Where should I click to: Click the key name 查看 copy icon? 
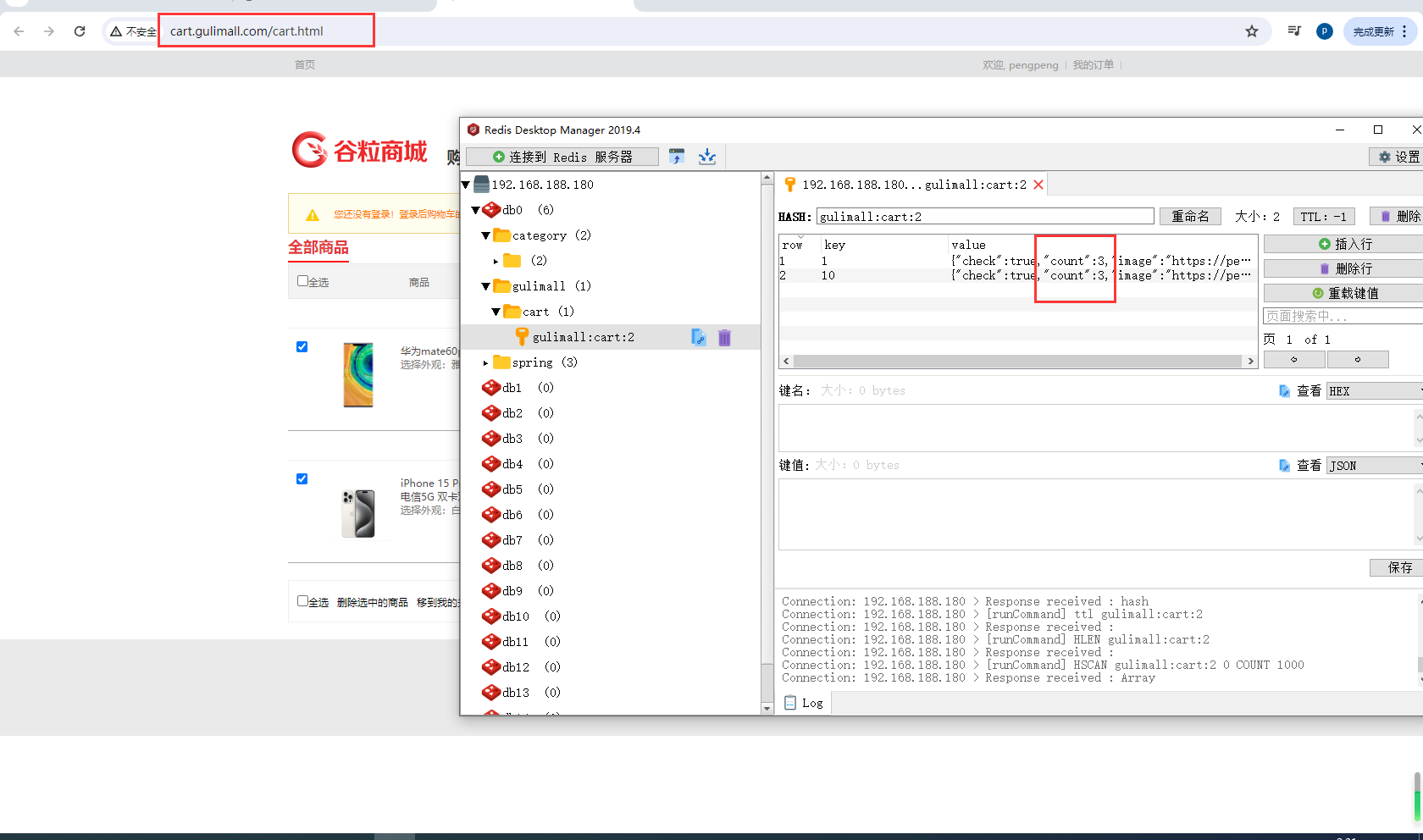tap(1285, 391)
